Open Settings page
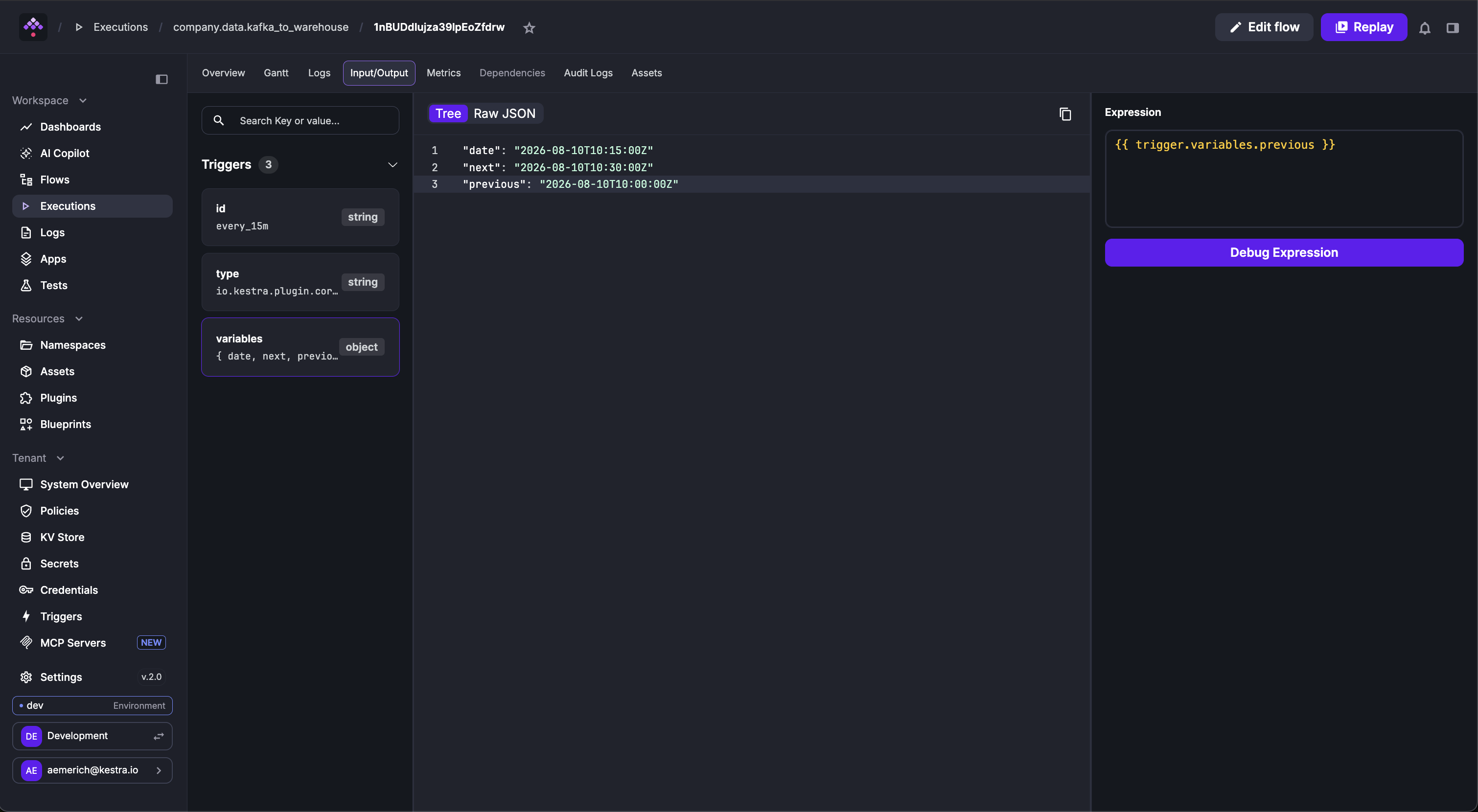Image resolution: width=1478 pixels, height=812 pixels. [92, 677]
